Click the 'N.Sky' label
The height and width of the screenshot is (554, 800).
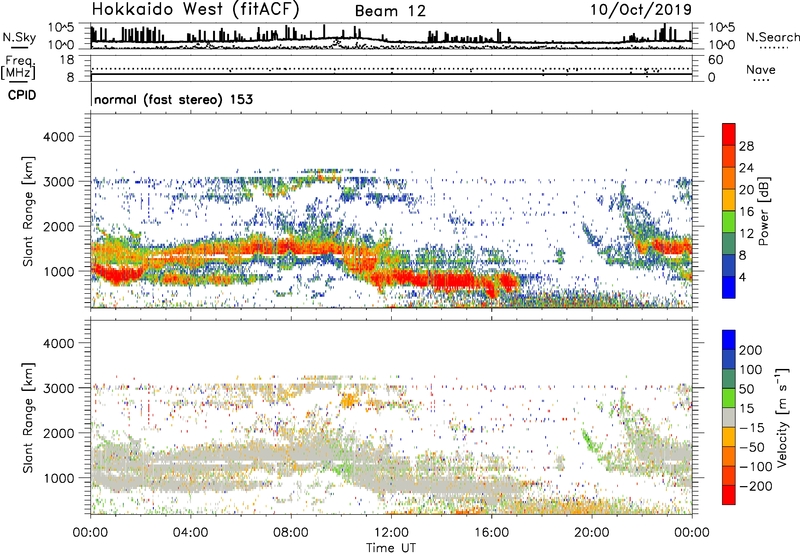19,37
